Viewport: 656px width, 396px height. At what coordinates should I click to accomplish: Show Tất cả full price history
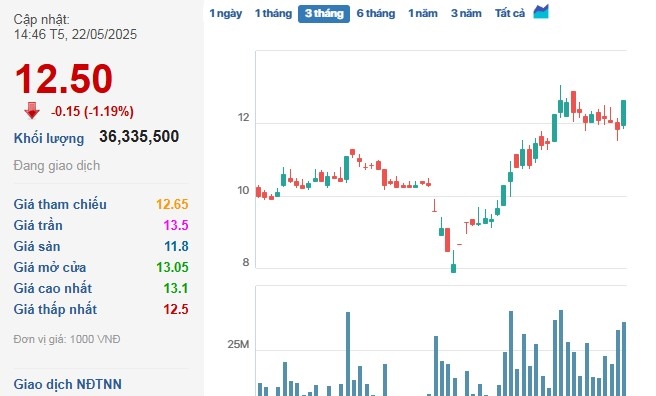(x=510, y=13)
